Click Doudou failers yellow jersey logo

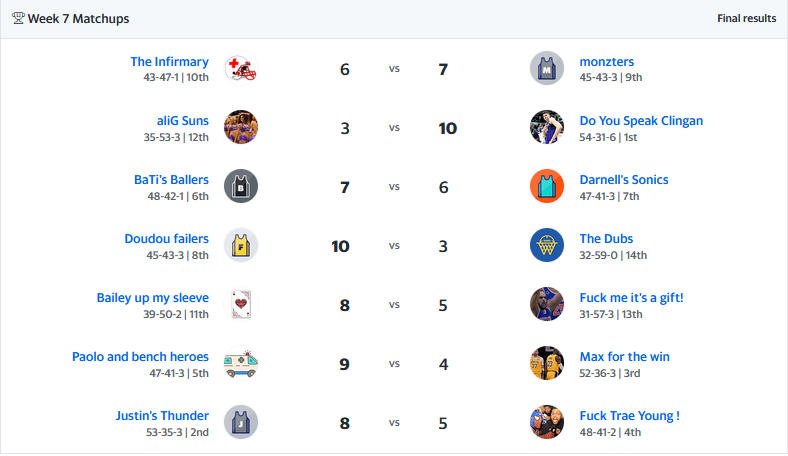(241, 245)
